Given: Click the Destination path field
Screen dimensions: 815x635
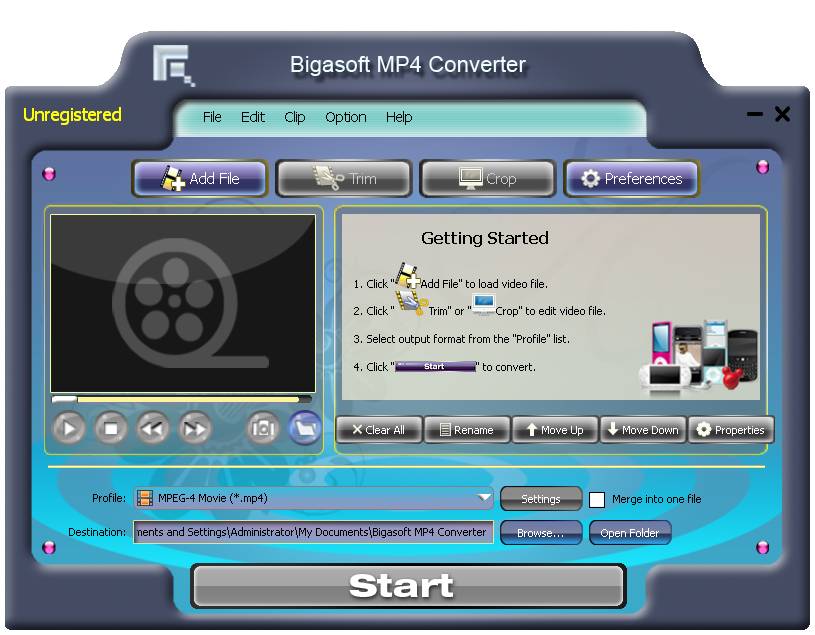Looking at the screenshot, I should (x=313, y=532).
